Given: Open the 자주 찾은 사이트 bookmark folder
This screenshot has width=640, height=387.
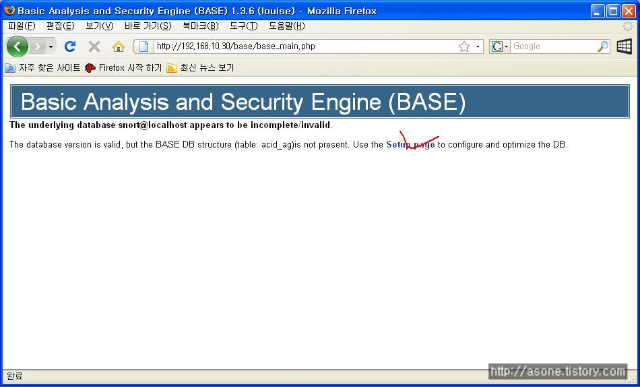Looking at the screenshot, I should (43, 68).
